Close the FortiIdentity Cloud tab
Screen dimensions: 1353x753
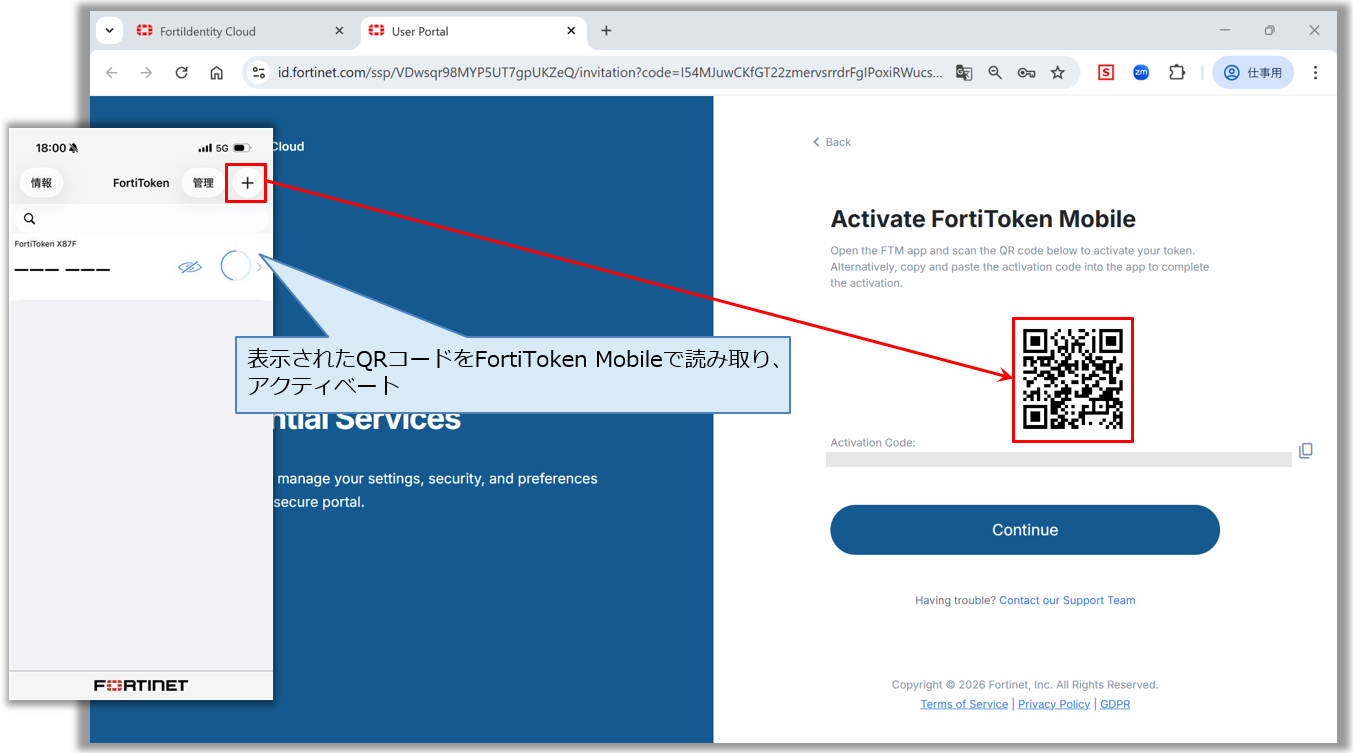click(x=339, y=31)
